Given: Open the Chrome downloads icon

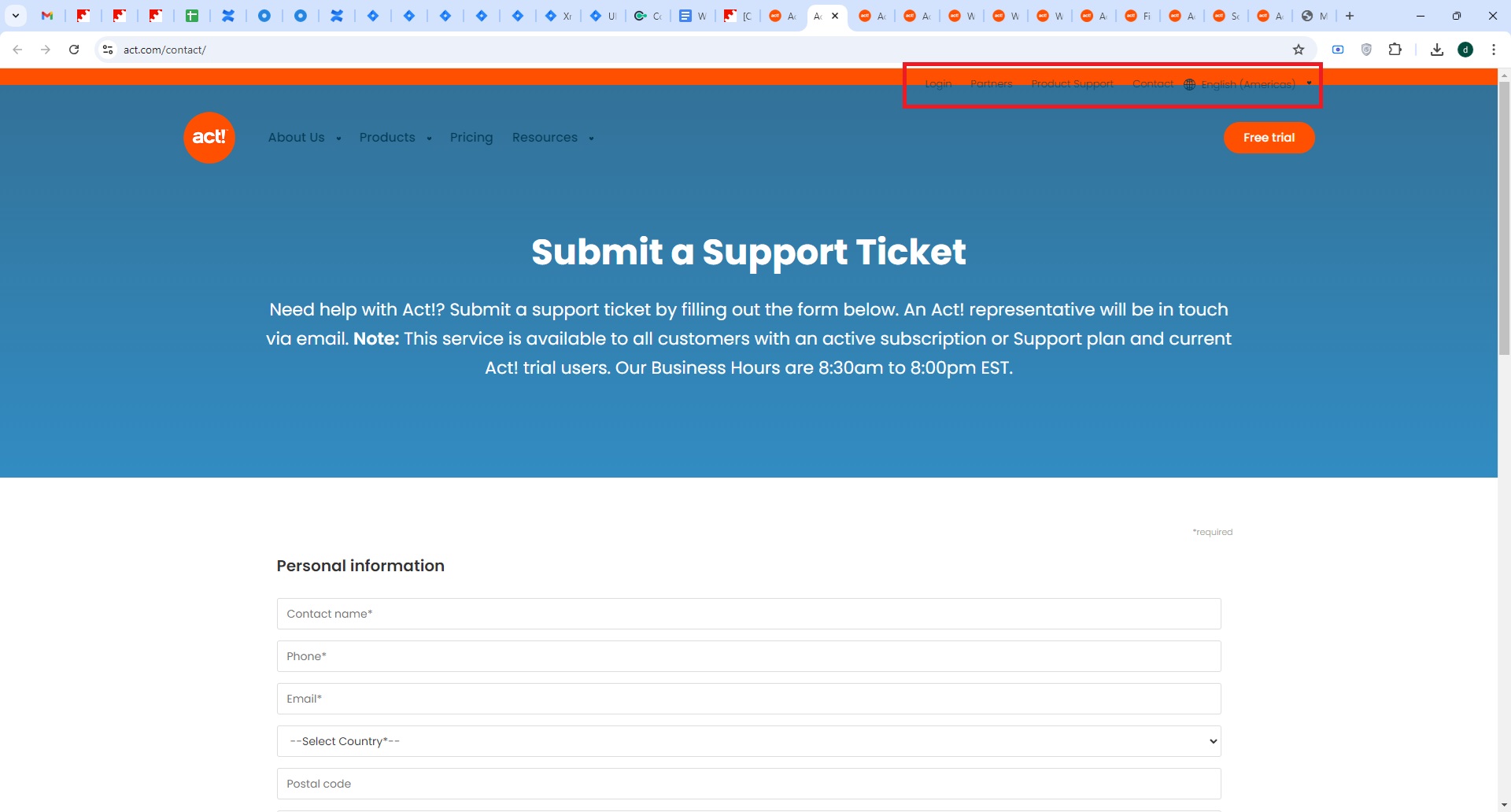Looking at the screenshot, I should click(x=1437, y=50).
